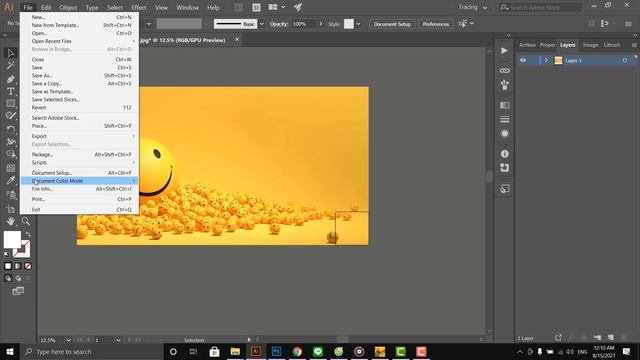Set fill mode to Gradient
This screenshot has width=640, height=360.
coord(18,266)
